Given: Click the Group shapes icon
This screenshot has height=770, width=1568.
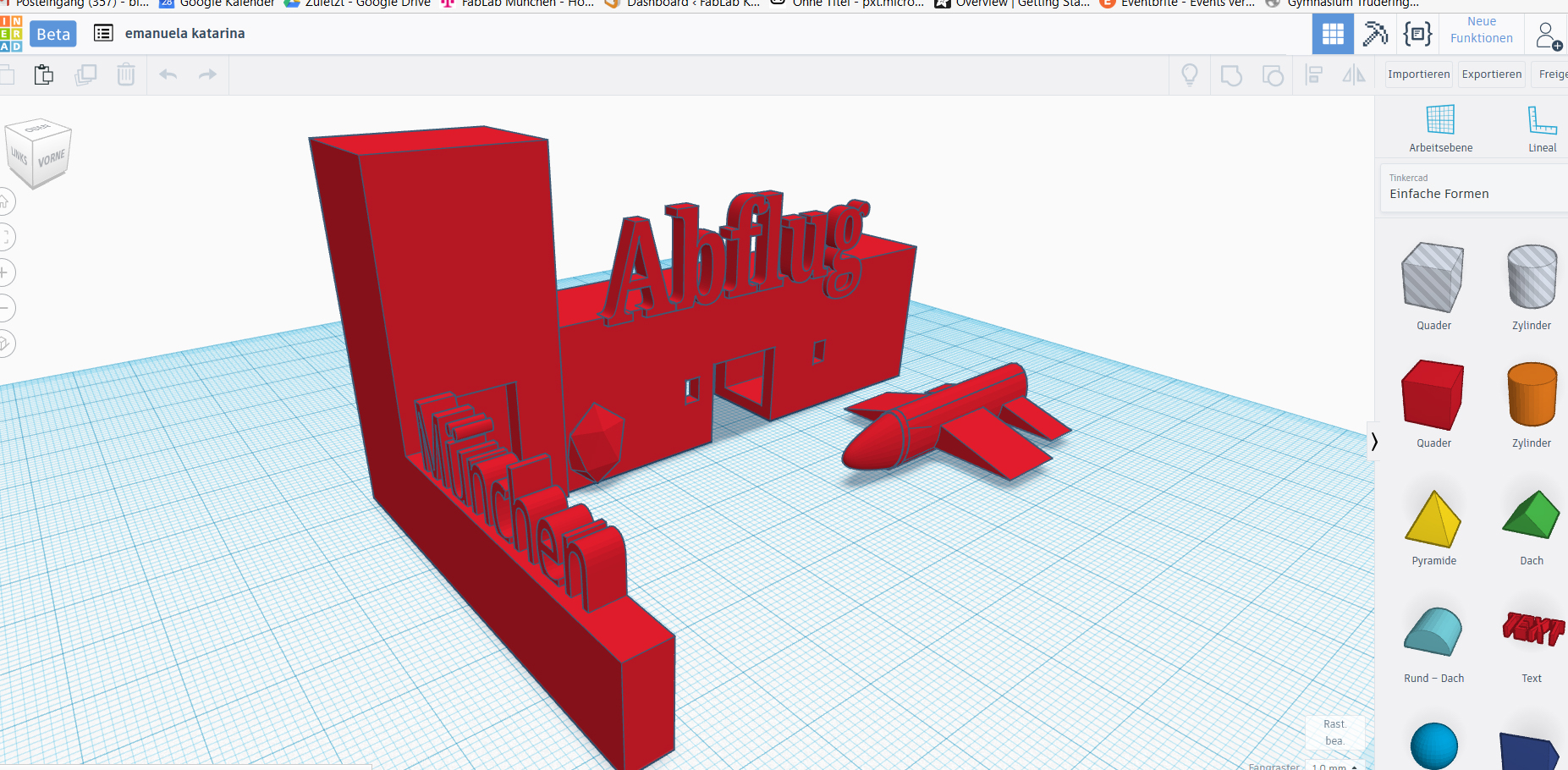Looking at the screenshot, I should pos(1231,75).
